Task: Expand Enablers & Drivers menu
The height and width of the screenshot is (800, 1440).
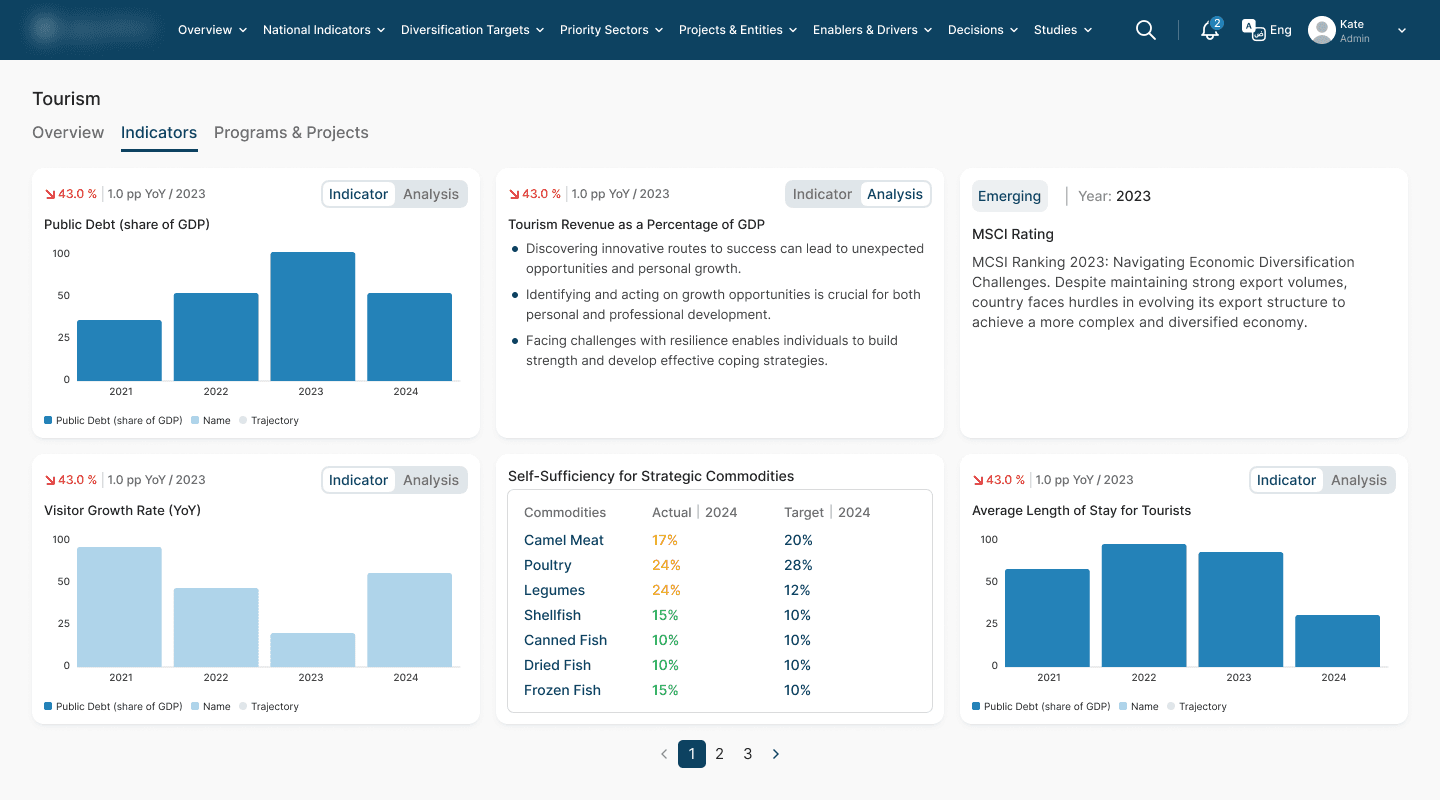Action: coord(873,30)
